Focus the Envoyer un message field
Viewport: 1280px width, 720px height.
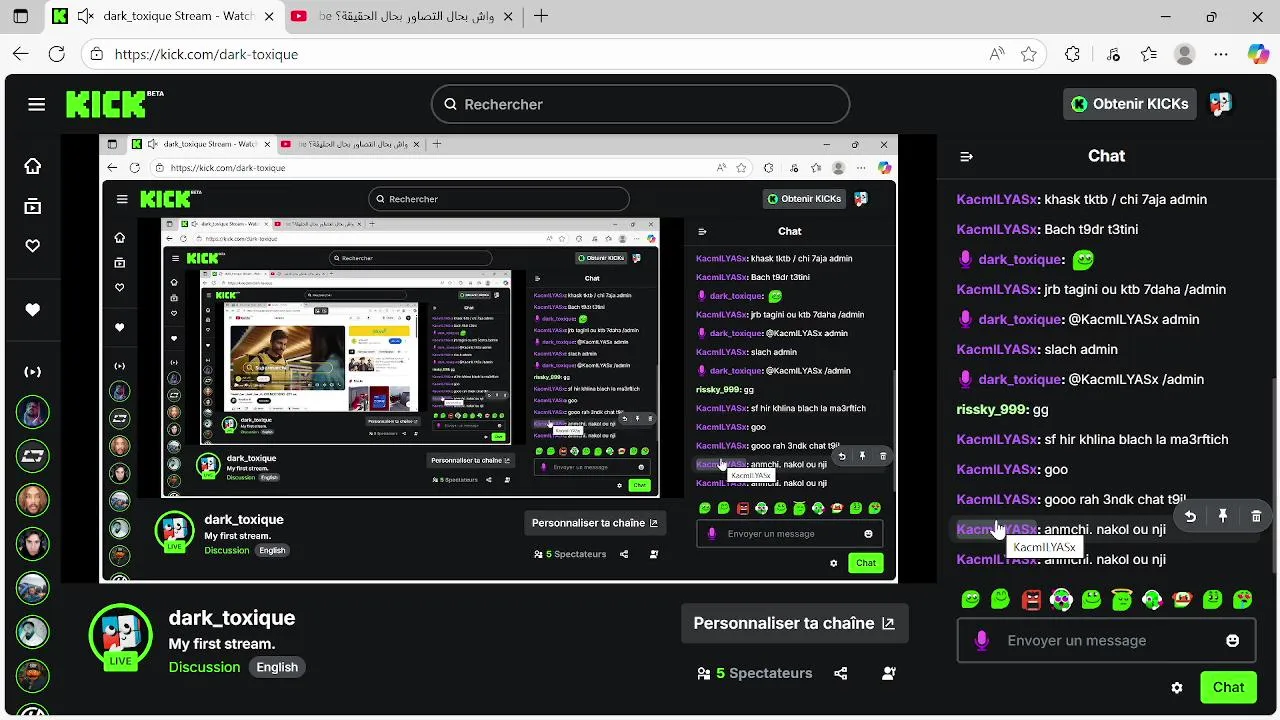coord(1106,641)
